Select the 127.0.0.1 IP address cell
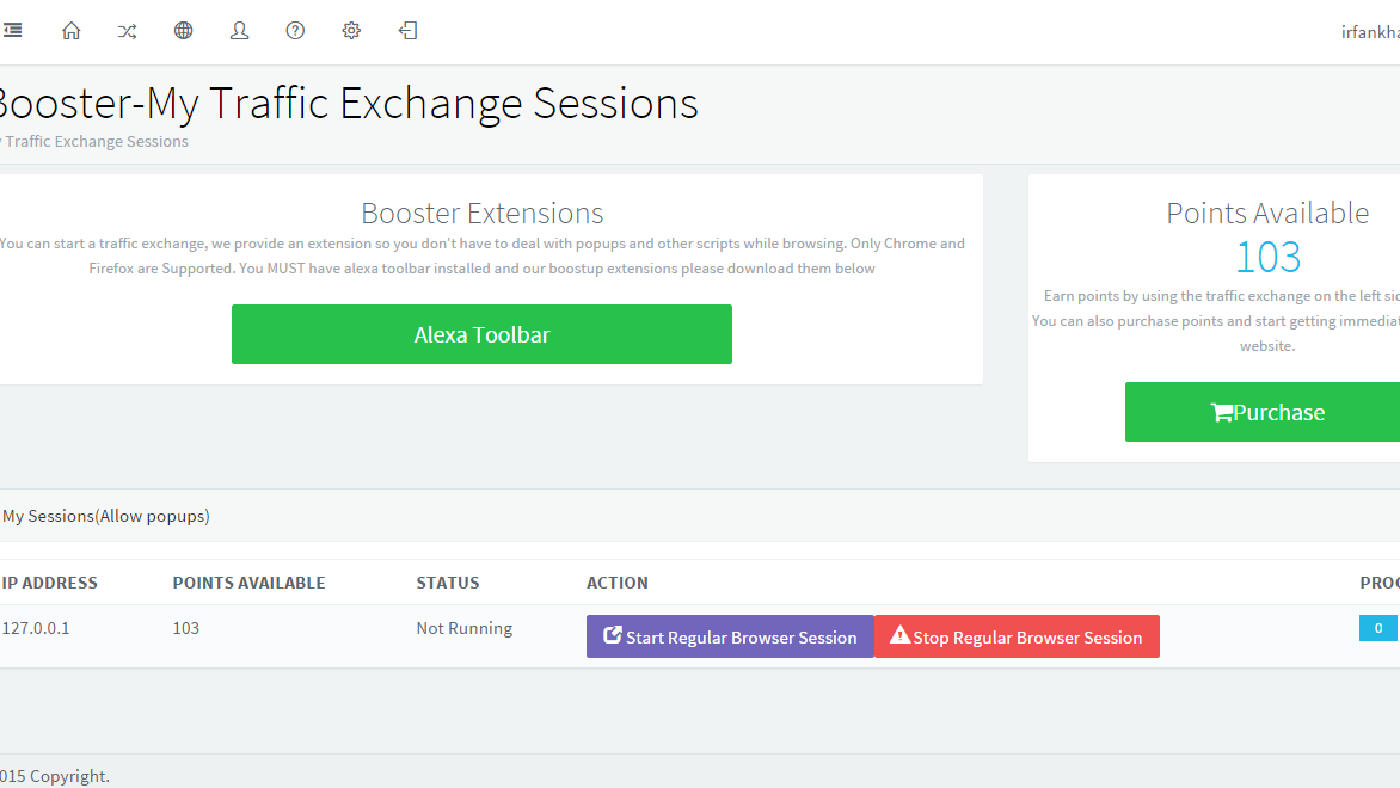Screen dimensions: 1400x788 tap(37, 628)
